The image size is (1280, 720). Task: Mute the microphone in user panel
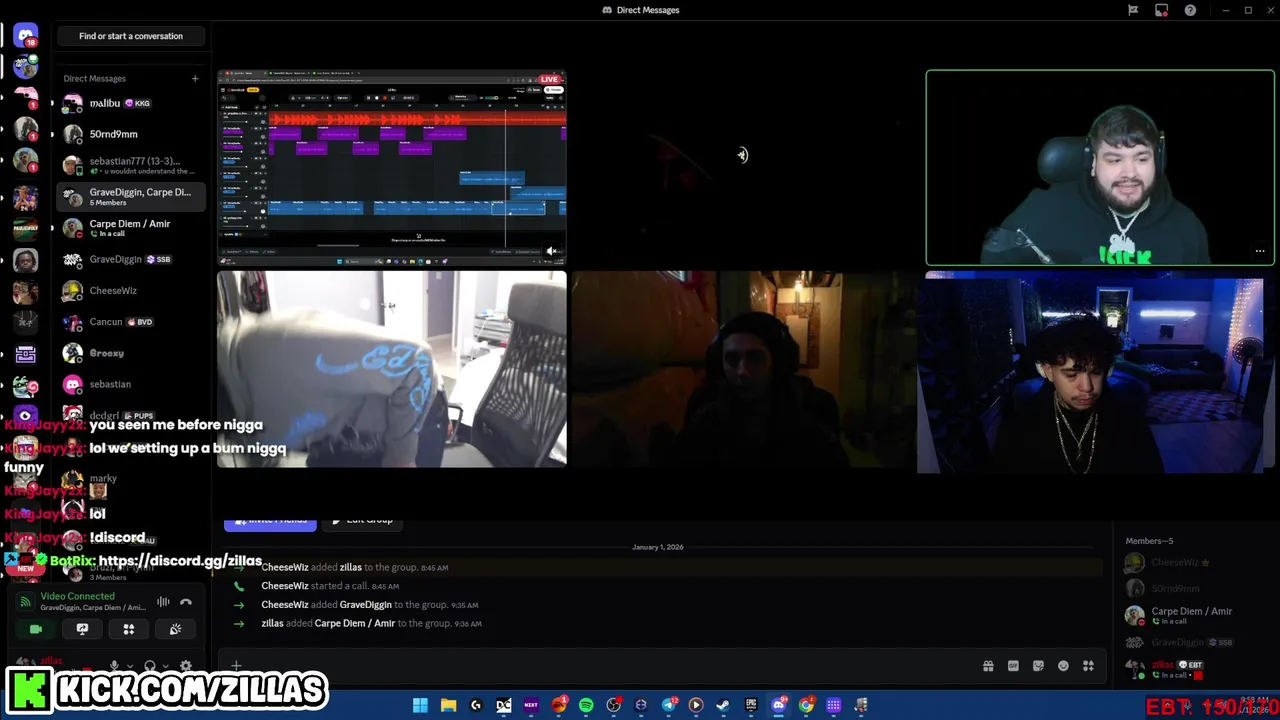[x=114, y=666]
